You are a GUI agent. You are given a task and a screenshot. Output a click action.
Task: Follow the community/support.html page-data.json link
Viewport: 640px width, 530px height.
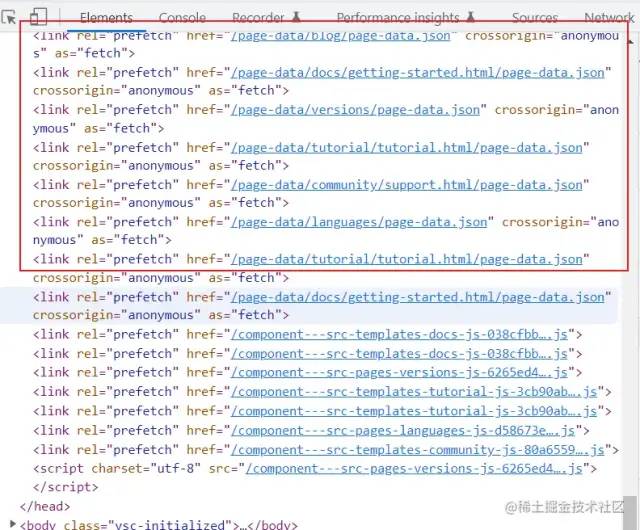pyautogui.click(x=407, y=185)
